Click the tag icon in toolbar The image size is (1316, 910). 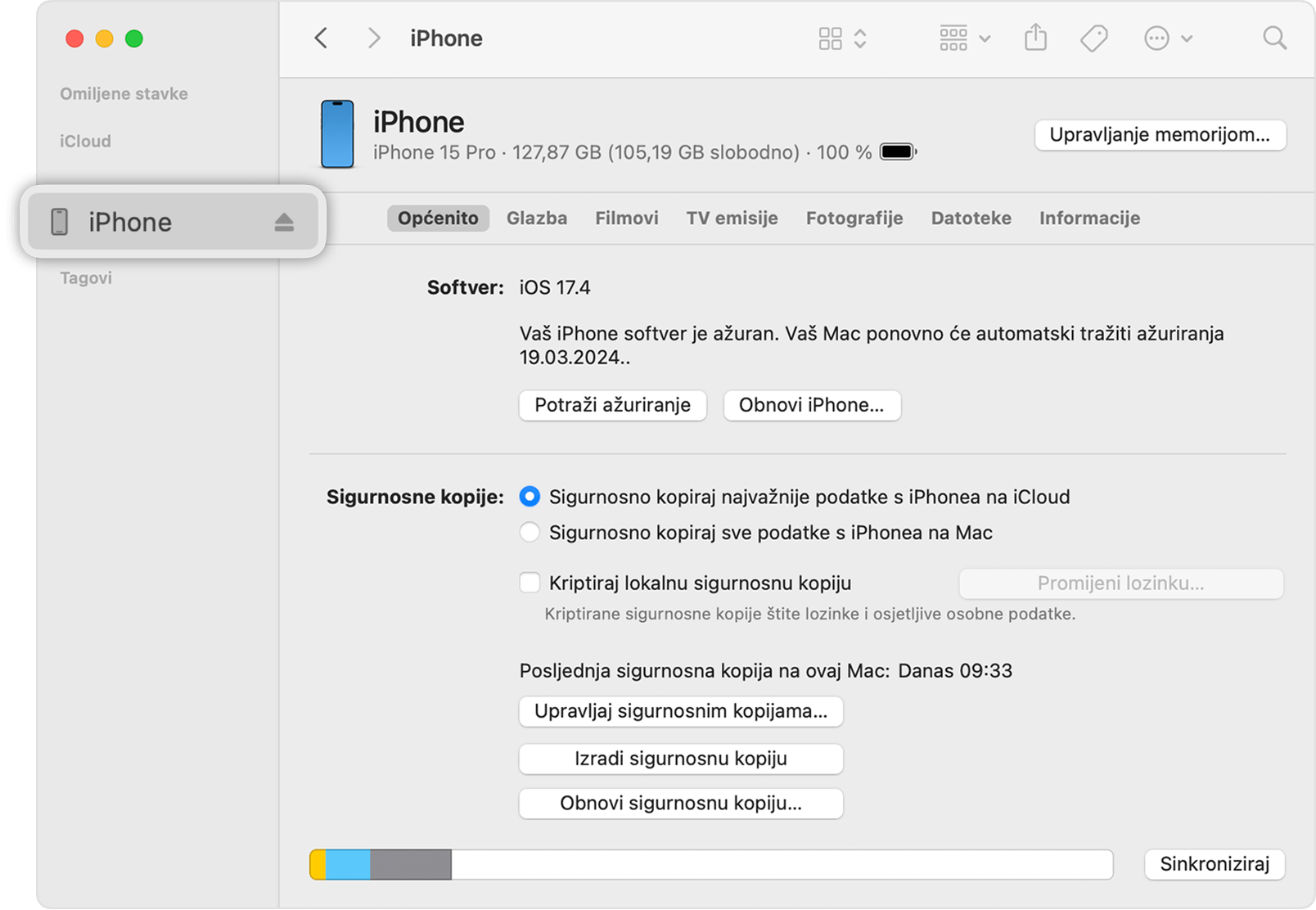[x=1094, y=38]
